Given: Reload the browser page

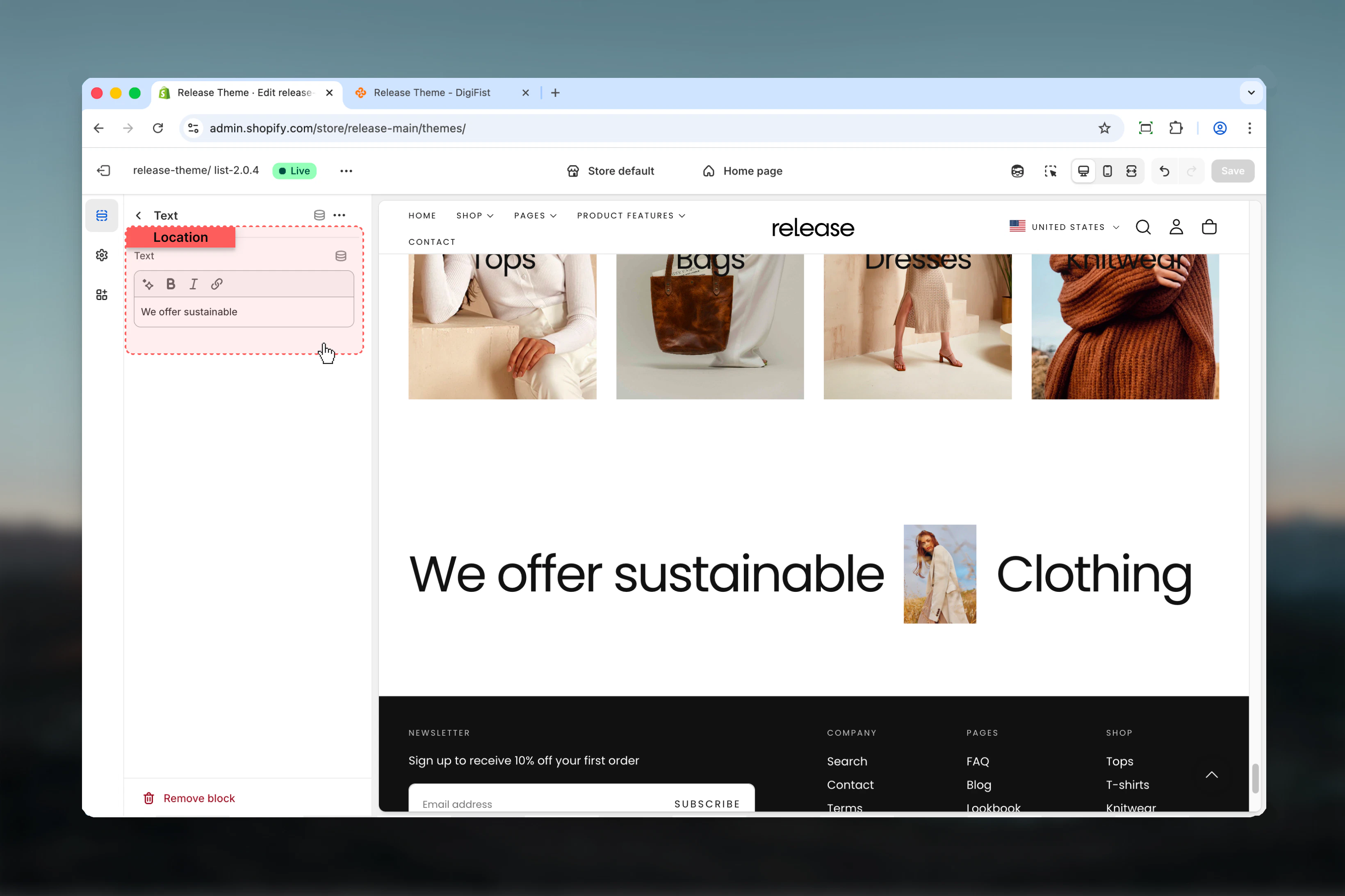Looking at the screenshot, I should coord(158,128).
